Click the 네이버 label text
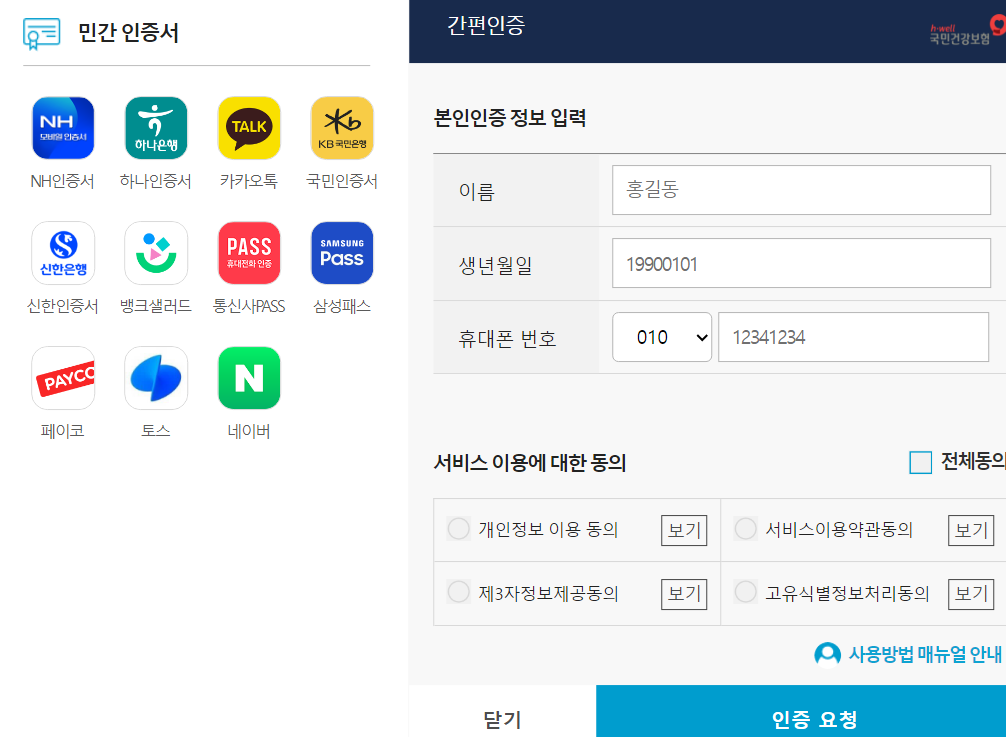Viewport: 1006px width, 737px height. click(x=249, y=431)
